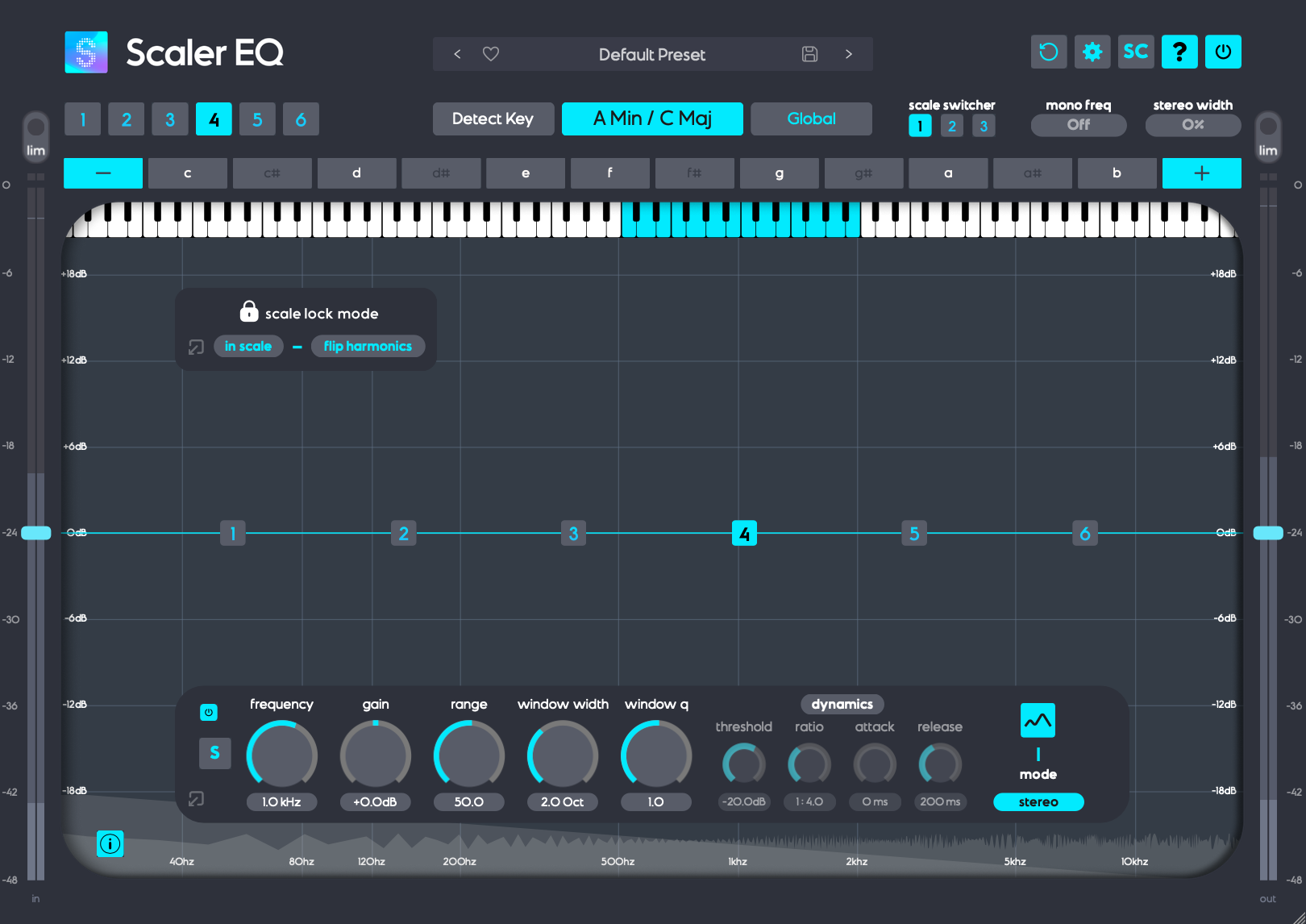Toggle band 4 power switch

pos(209,712)
